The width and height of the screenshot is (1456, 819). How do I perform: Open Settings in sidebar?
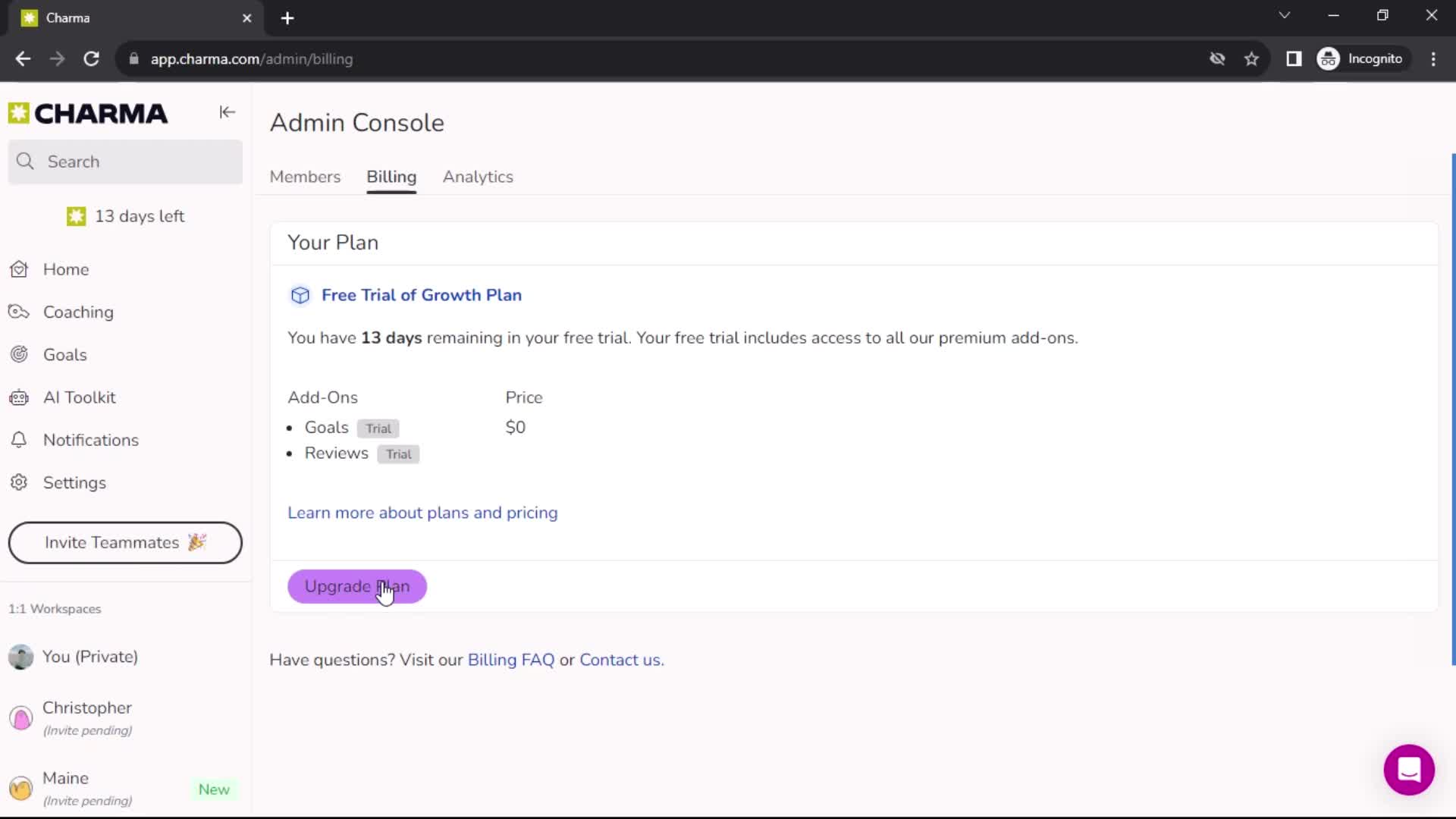coord(75,482)
